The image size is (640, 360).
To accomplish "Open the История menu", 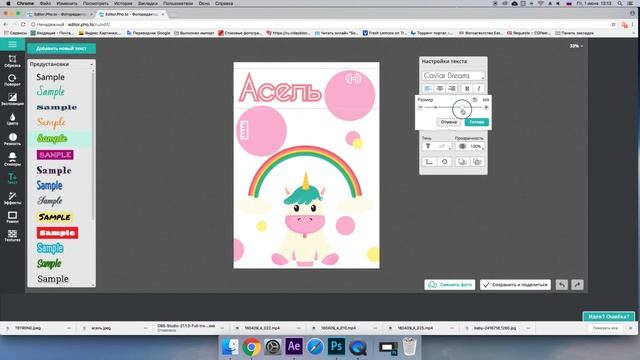I will tap(122, 3).
